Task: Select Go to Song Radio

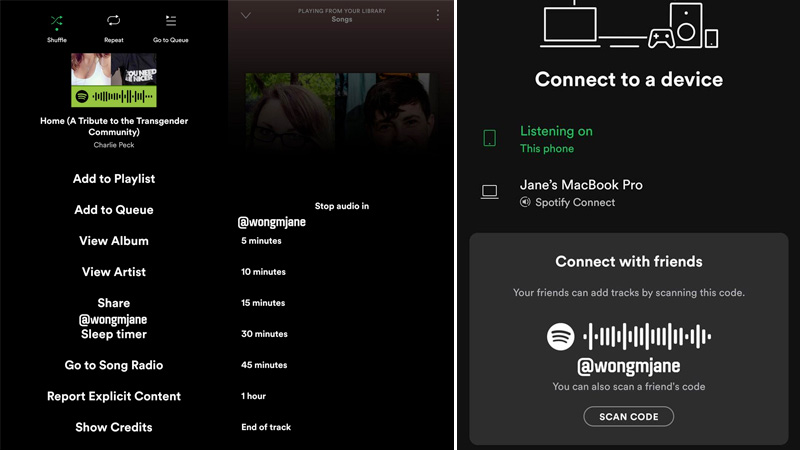Action: tap(114, 365)
